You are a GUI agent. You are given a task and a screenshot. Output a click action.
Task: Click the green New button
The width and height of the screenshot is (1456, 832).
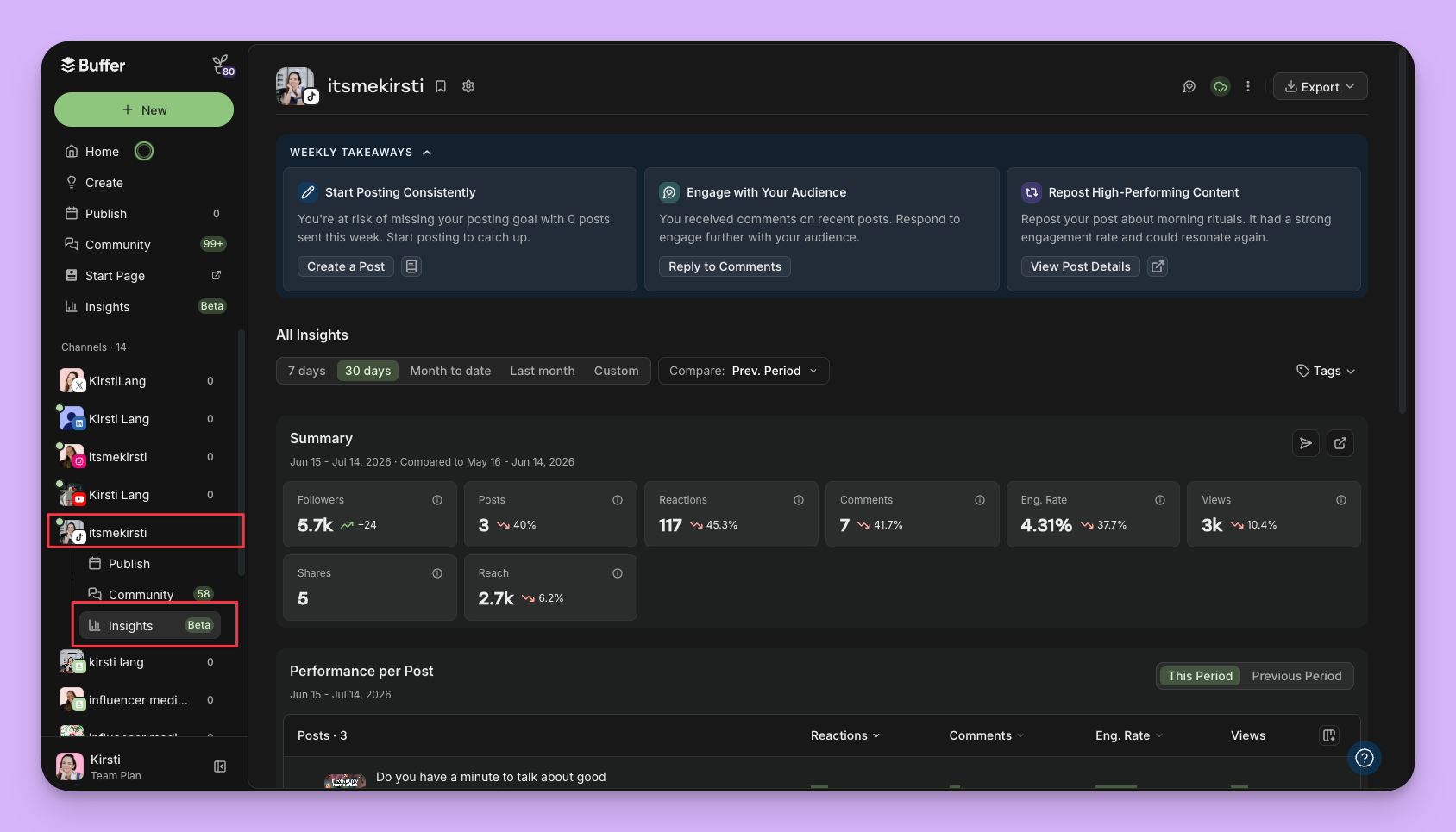[x=144, y=109]
